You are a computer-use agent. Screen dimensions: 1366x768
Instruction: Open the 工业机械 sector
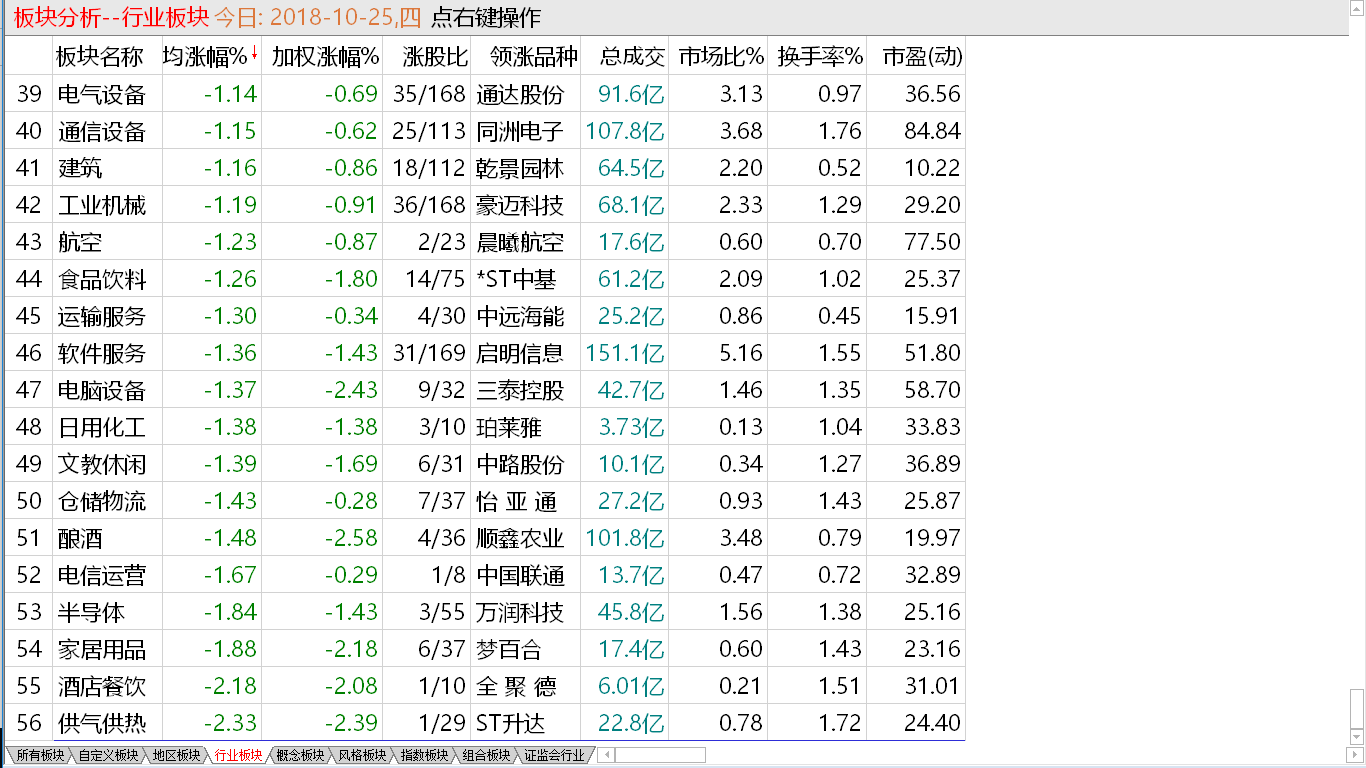102,205
